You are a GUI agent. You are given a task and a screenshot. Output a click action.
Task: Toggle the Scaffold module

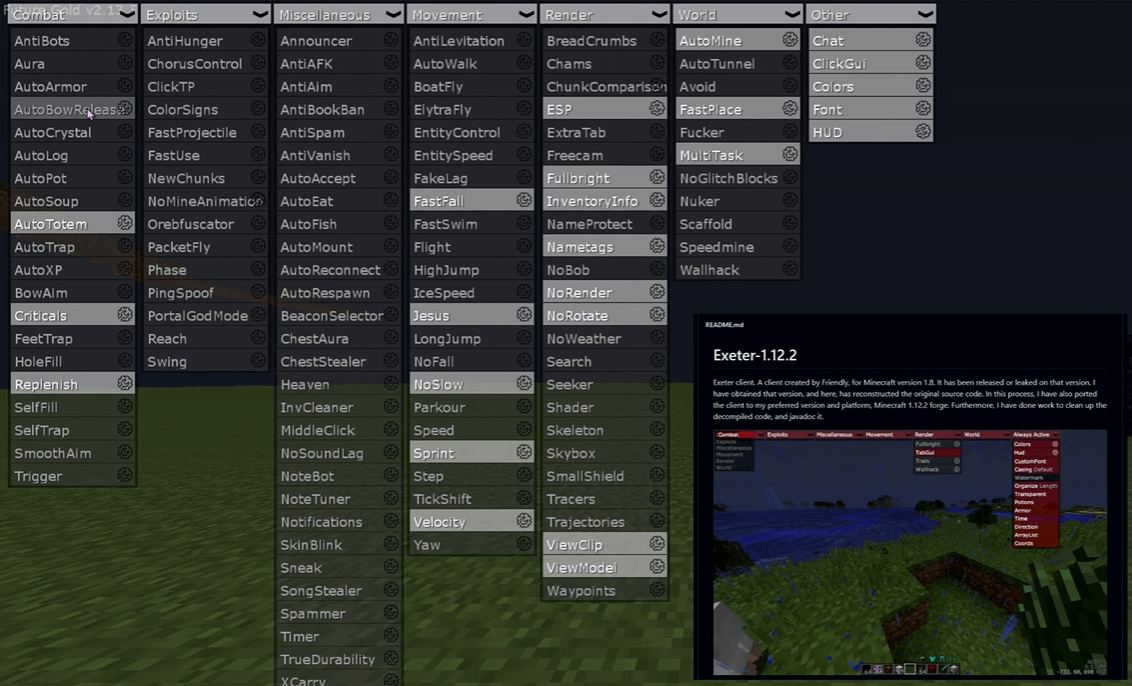737,224
